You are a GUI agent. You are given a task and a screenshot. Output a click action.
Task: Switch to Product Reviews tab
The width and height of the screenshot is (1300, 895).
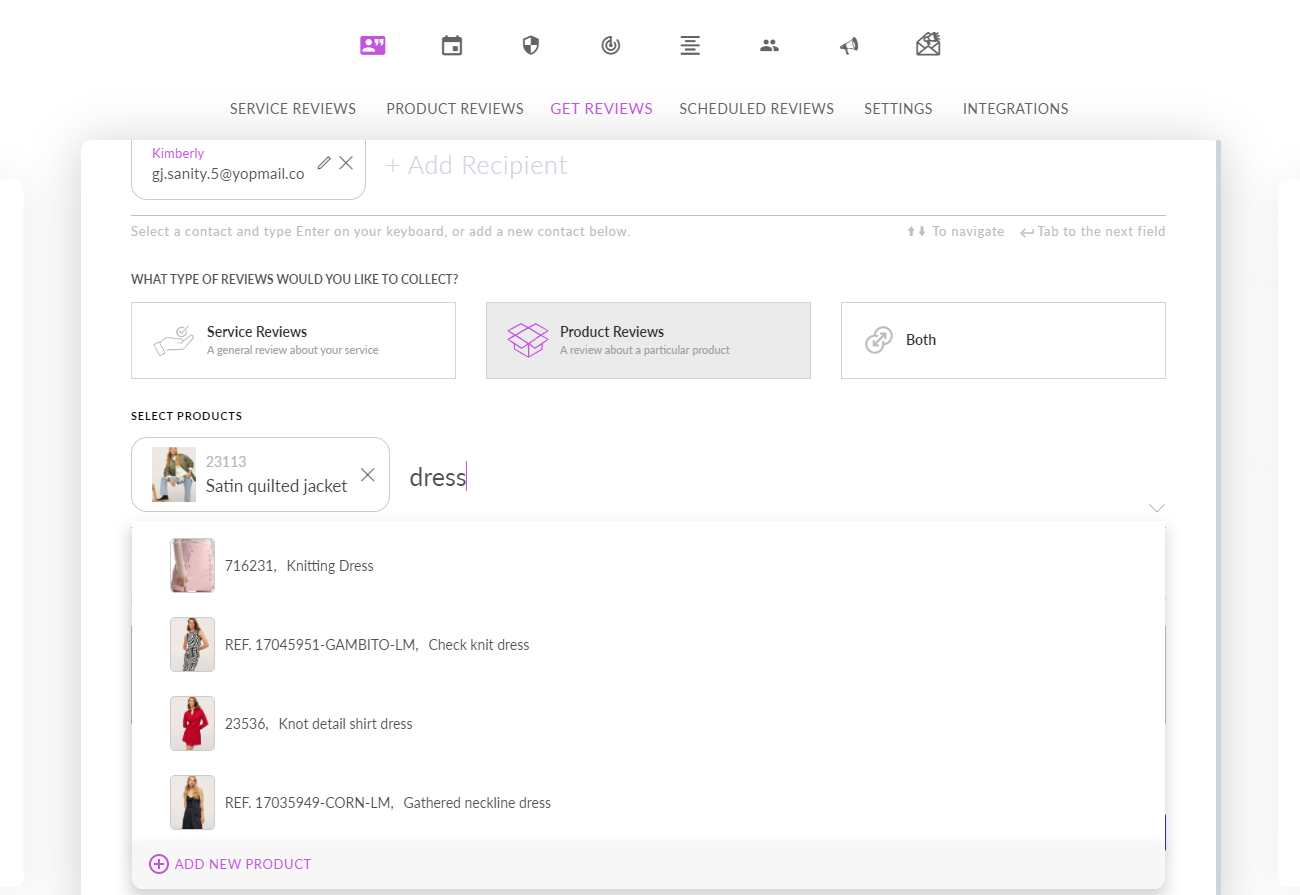click(x=455, y=109)
